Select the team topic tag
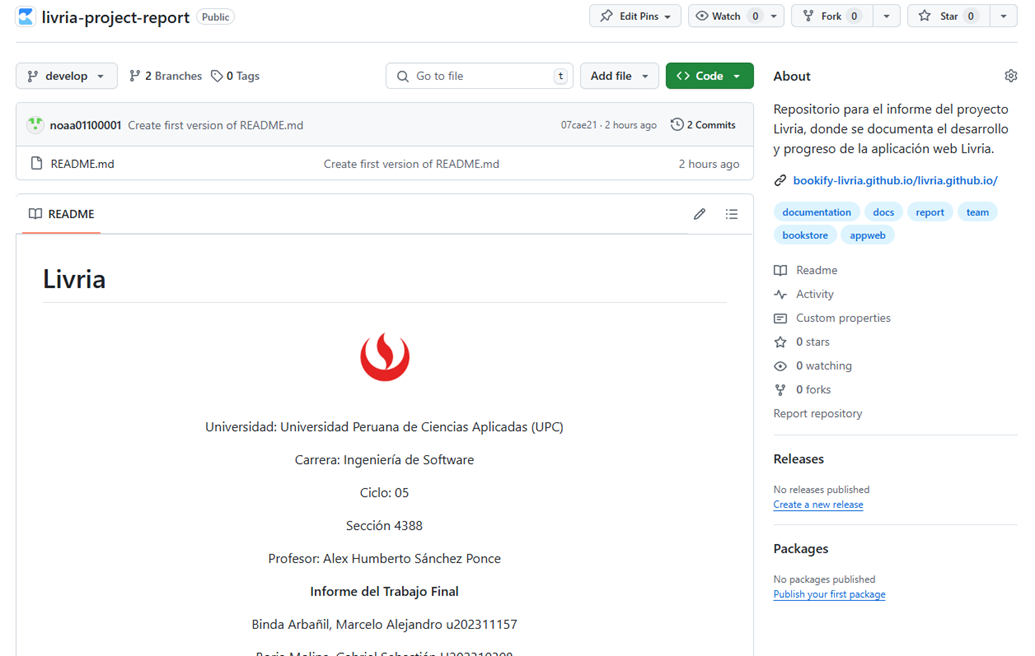Viewport: 1035px width, 656px height. (x=978, y=212)
